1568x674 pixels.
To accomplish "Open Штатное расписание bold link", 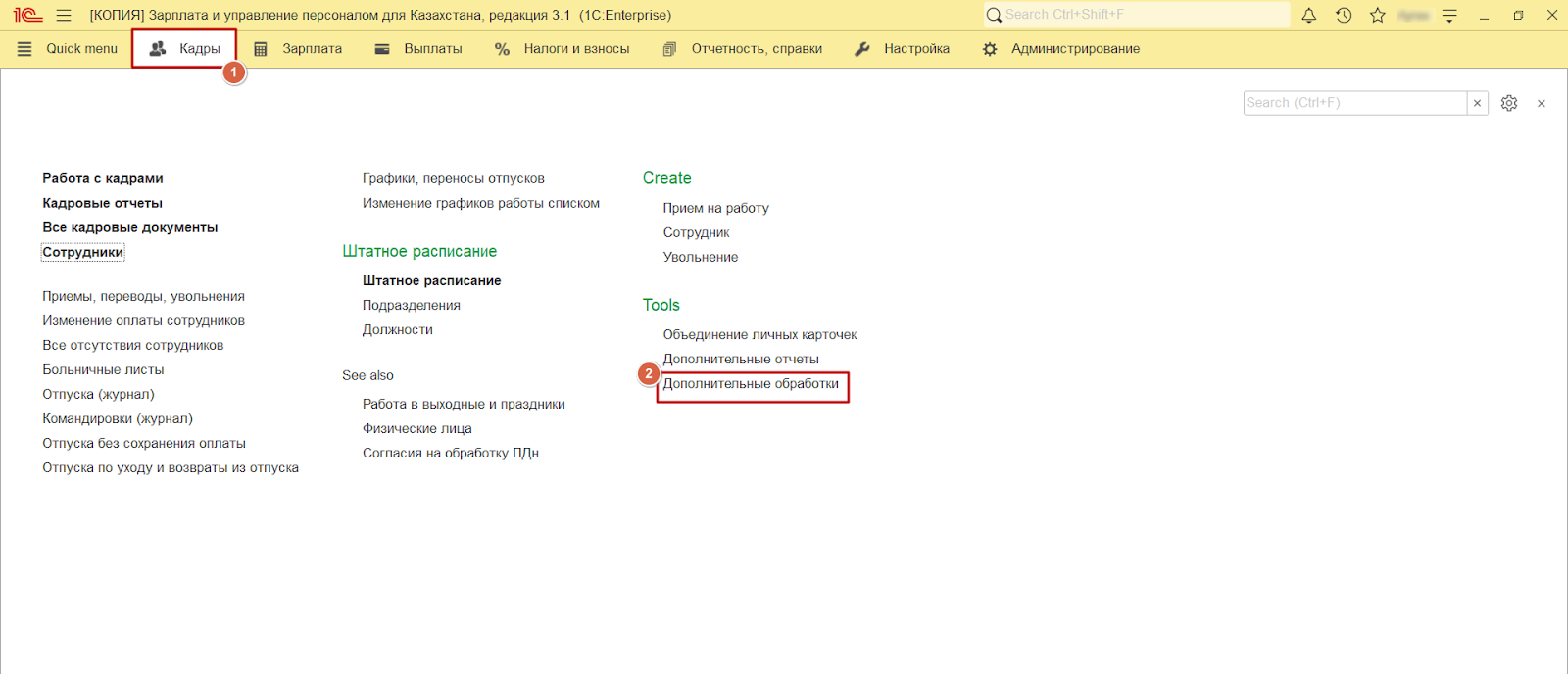I will (432, 280).
